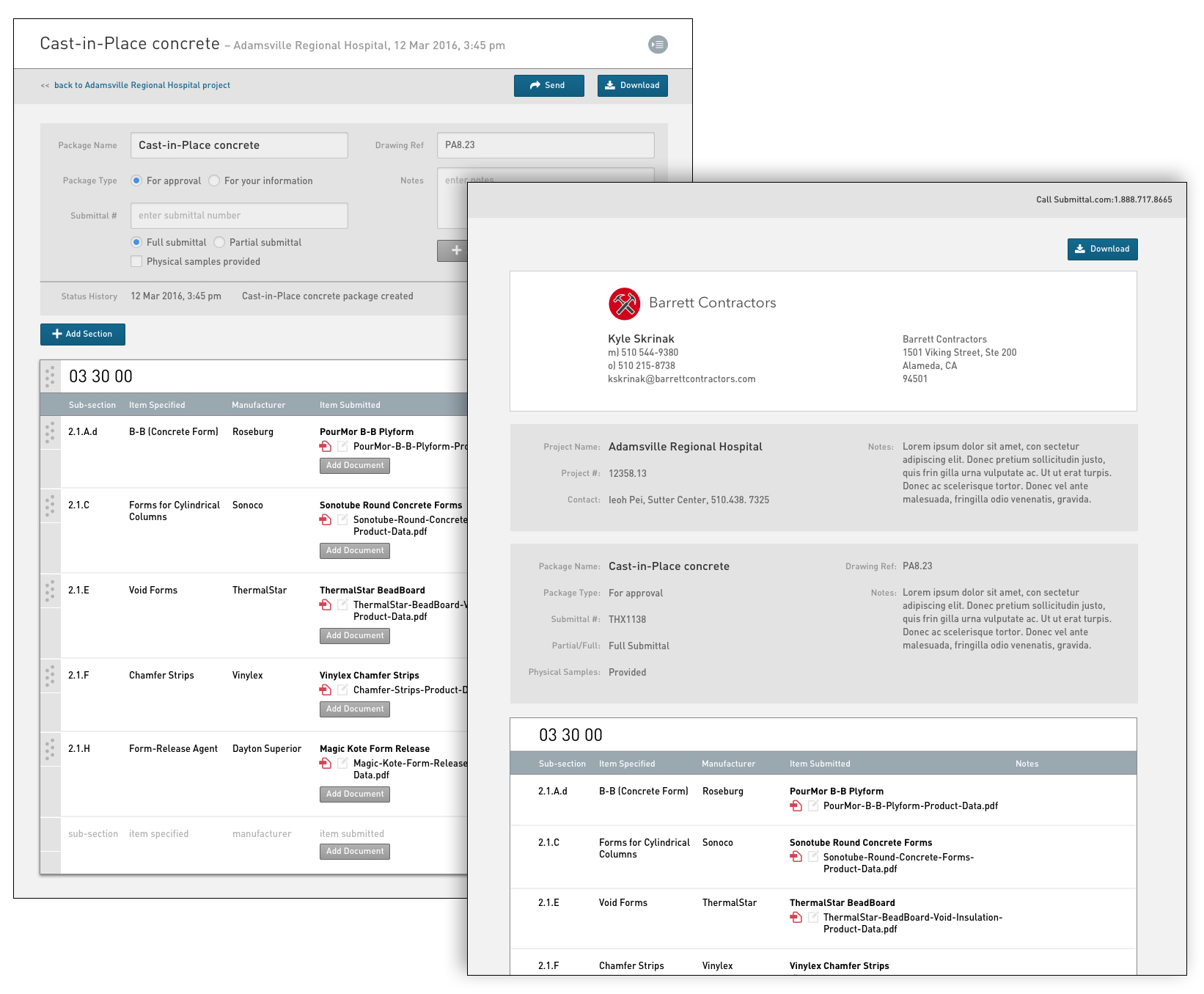The width and height of the screenshot is (1204, 994).
Task: Tick the Physical samples provided checkbox
Action: coord(136,261)
